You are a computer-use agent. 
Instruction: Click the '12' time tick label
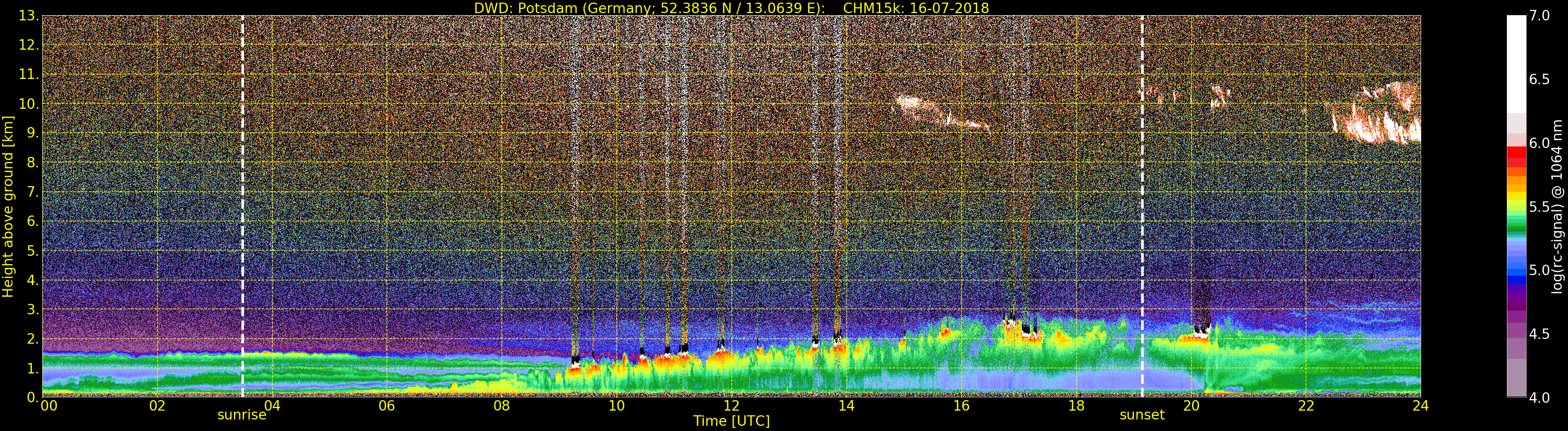pyautogui.click(x=731, y=406)
